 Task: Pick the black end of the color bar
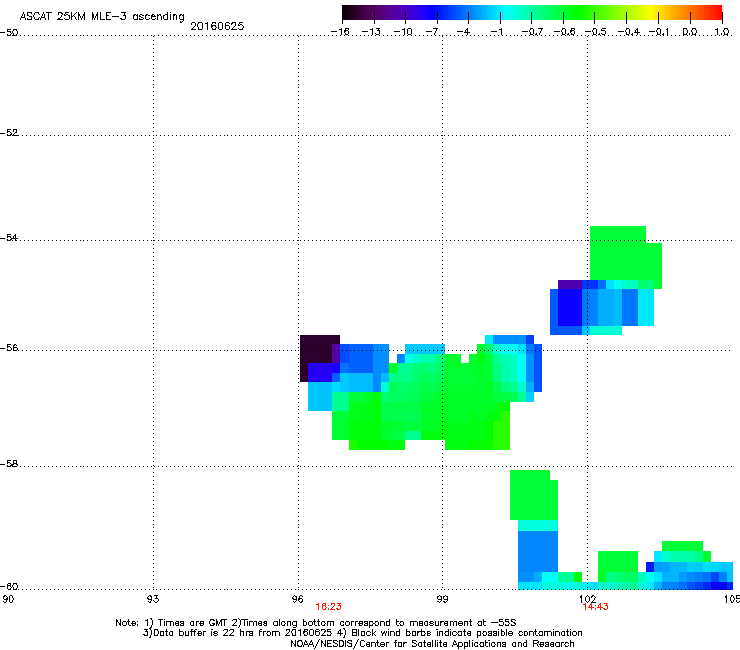350,12
